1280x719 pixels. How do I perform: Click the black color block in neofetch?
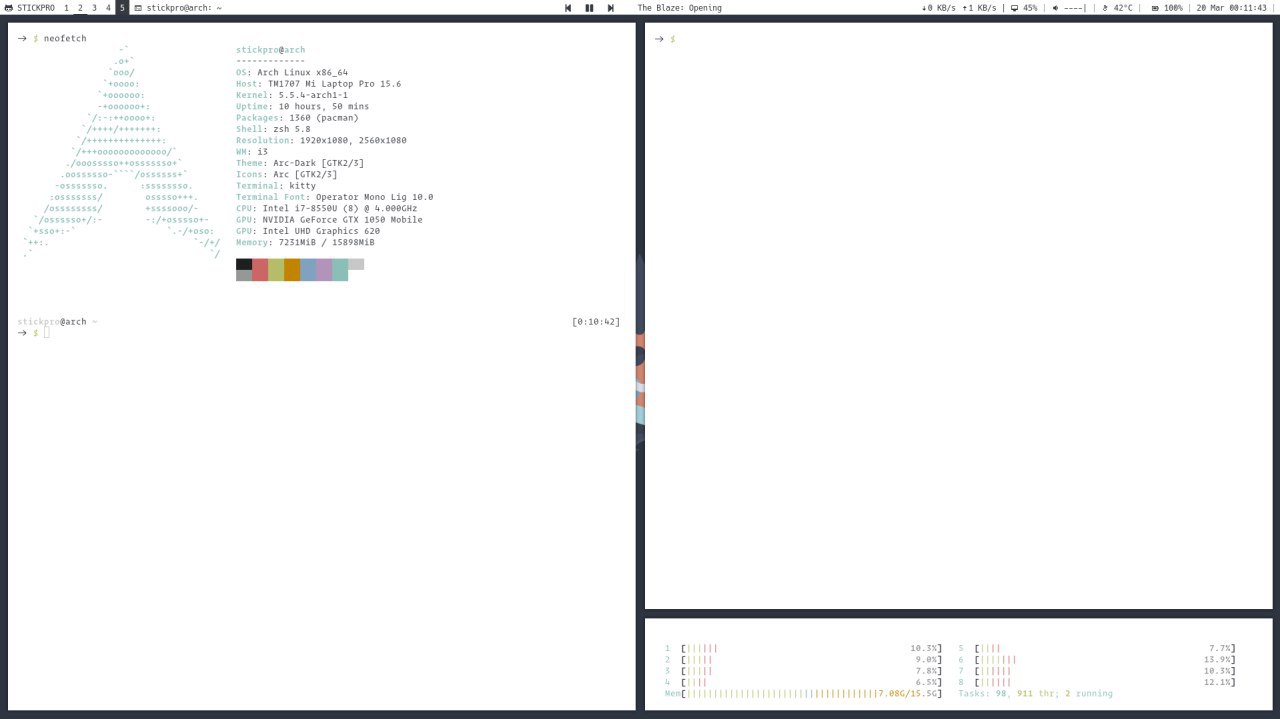tap(244, 264)
